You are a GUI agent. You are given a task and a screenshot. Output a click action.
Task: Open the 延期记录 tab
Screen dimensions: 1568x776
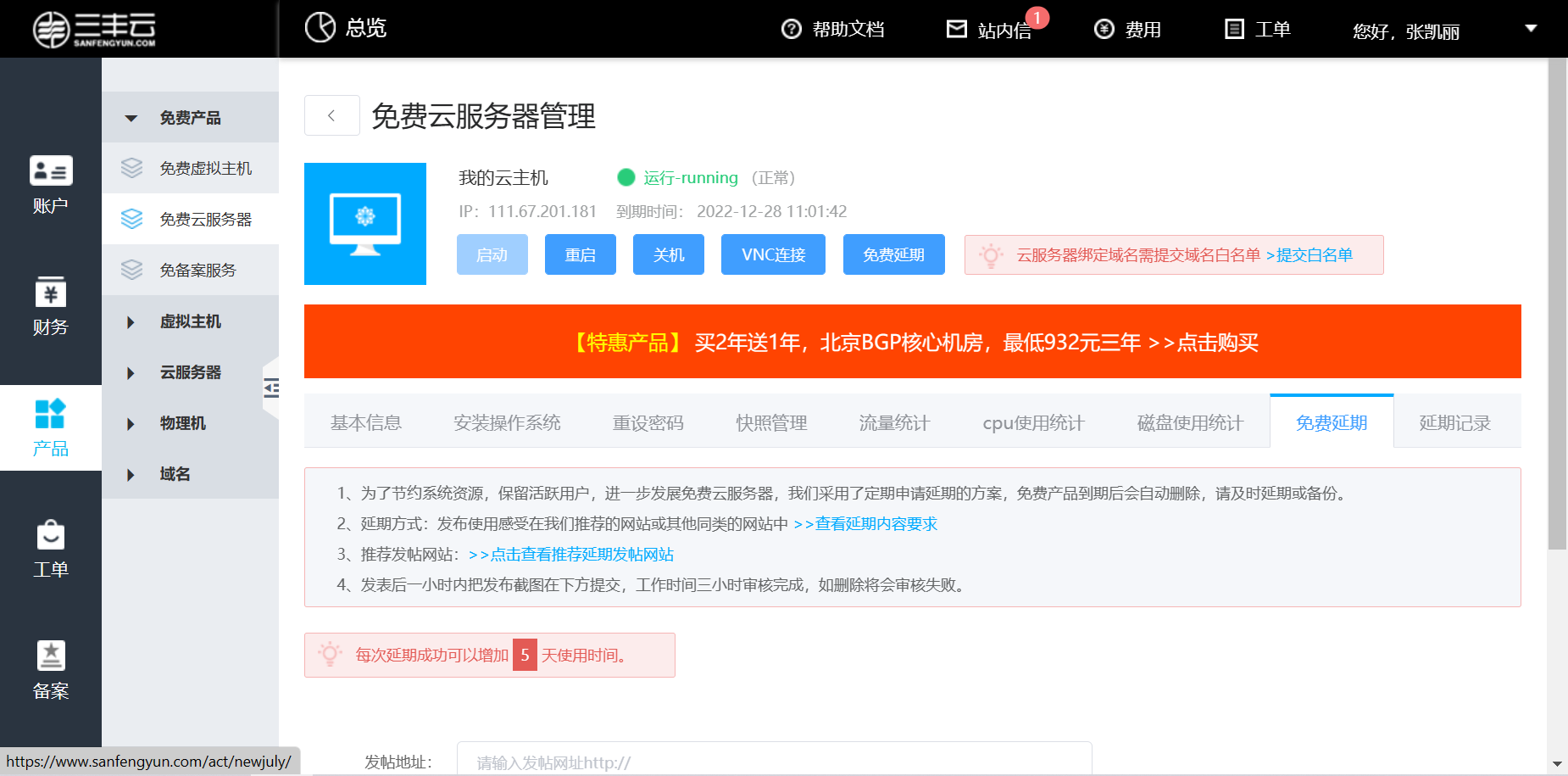click(x=1455, y=422)
